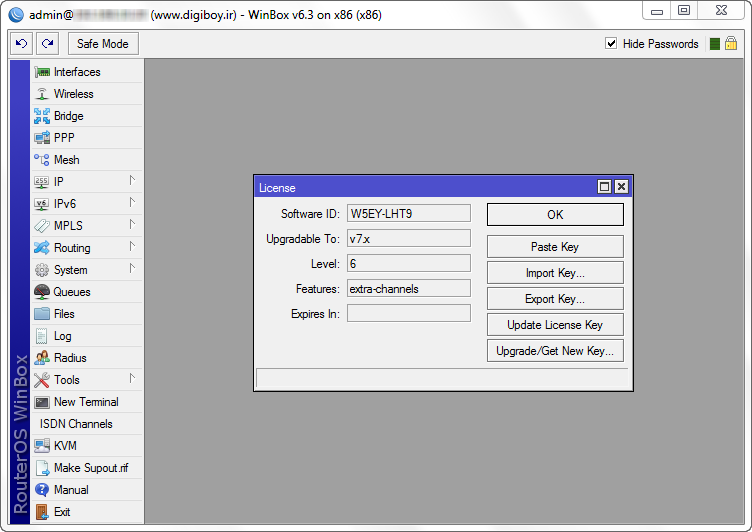752x532 pixels.
Task: Click the Radius users icon
Action: (x=42, y=358)
